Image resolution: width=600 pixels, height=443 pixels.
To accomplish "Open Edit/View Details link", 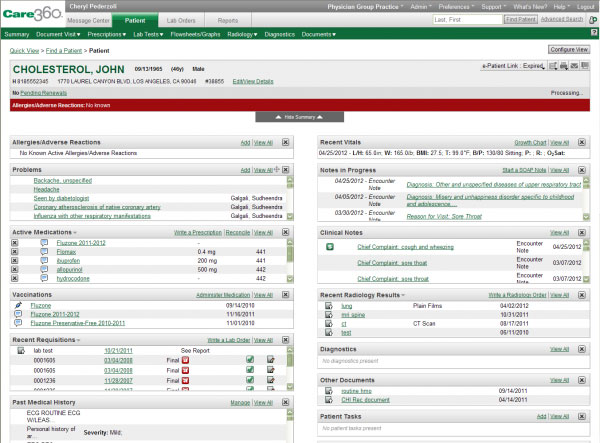I will (253, 81).
